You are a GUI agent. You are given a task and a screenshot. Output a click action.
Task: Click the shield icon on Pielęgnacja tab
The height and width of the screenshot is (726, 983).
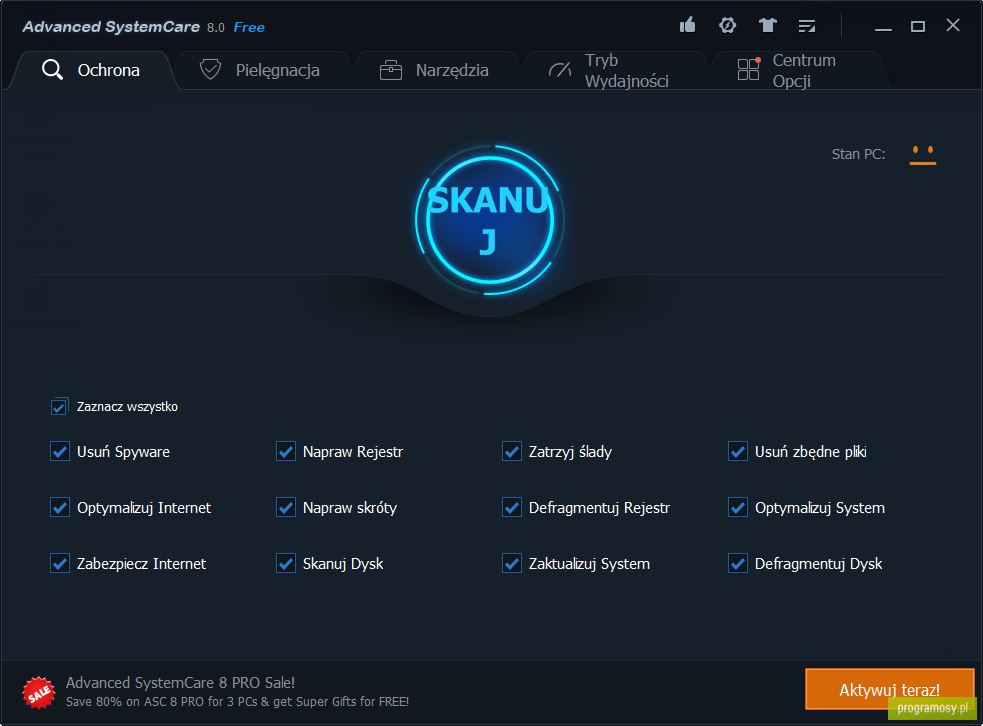pyautogui.click(x=210, y=70)
